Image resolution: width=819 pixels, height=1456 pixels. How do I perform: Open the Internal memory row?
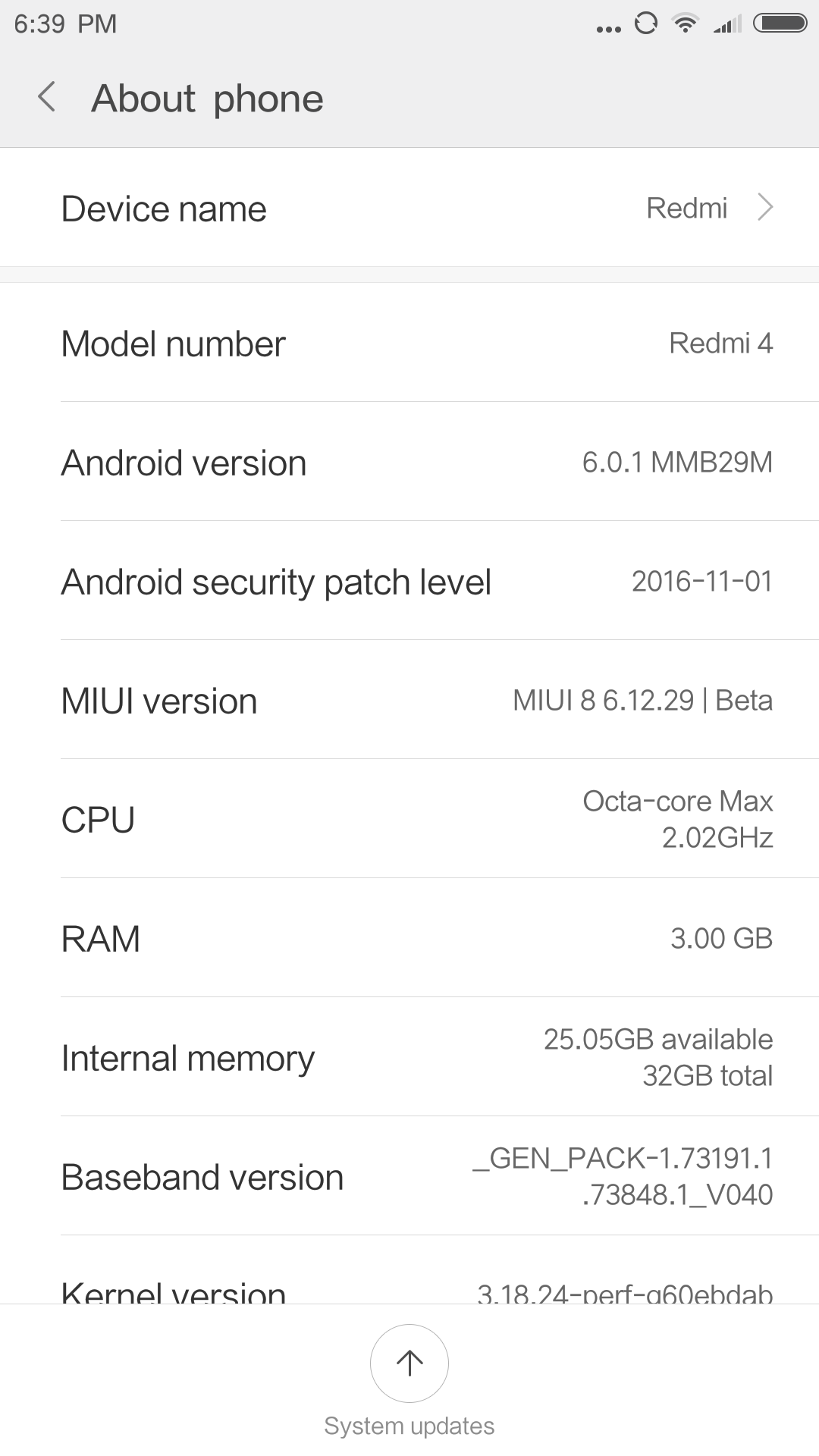(409, 1058)
